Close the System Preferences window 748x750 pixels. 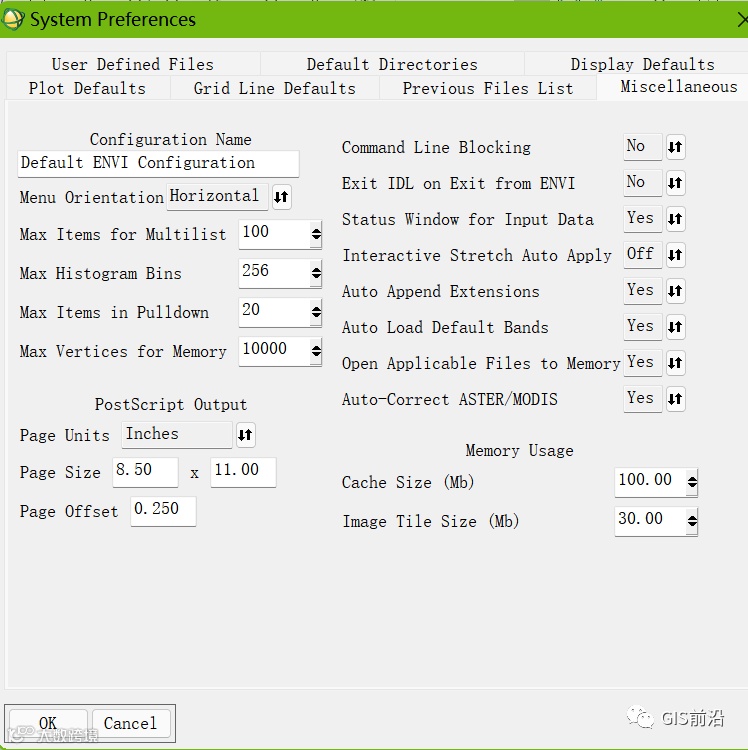[742, 20]
